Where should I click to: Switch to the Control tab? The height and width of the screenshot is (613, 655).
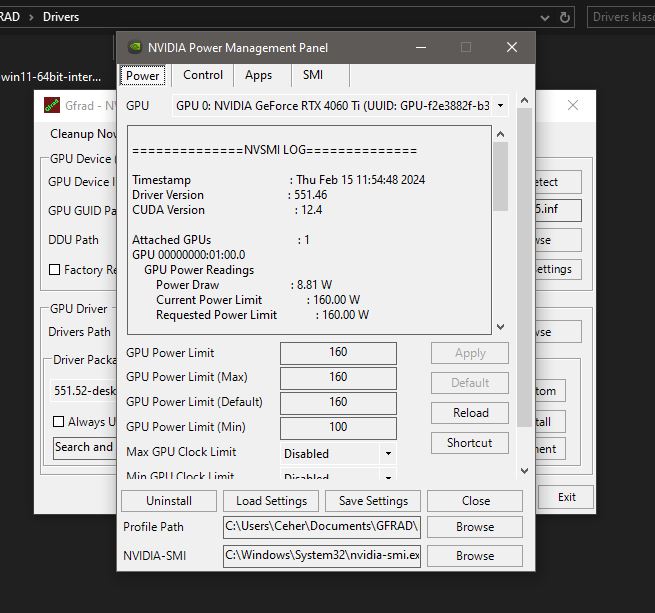coord(203,75)
